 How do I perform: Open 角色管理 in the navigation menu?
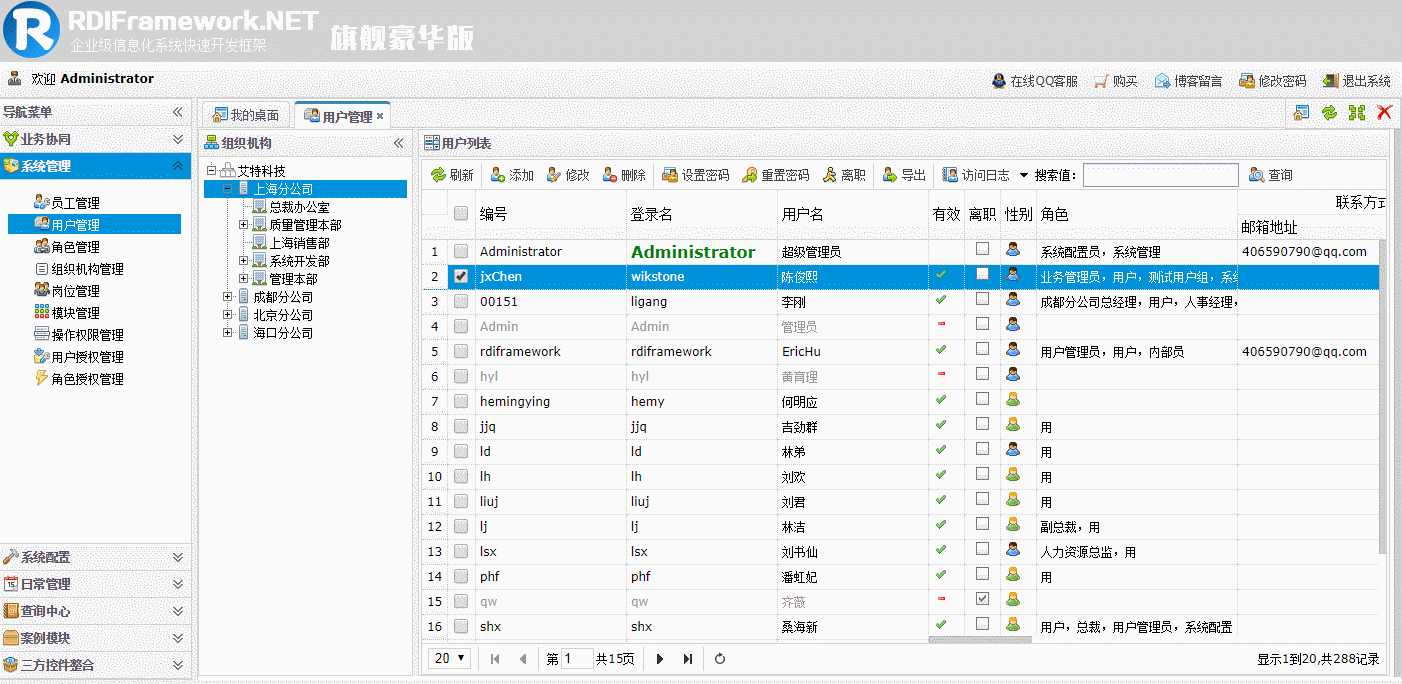66,247
